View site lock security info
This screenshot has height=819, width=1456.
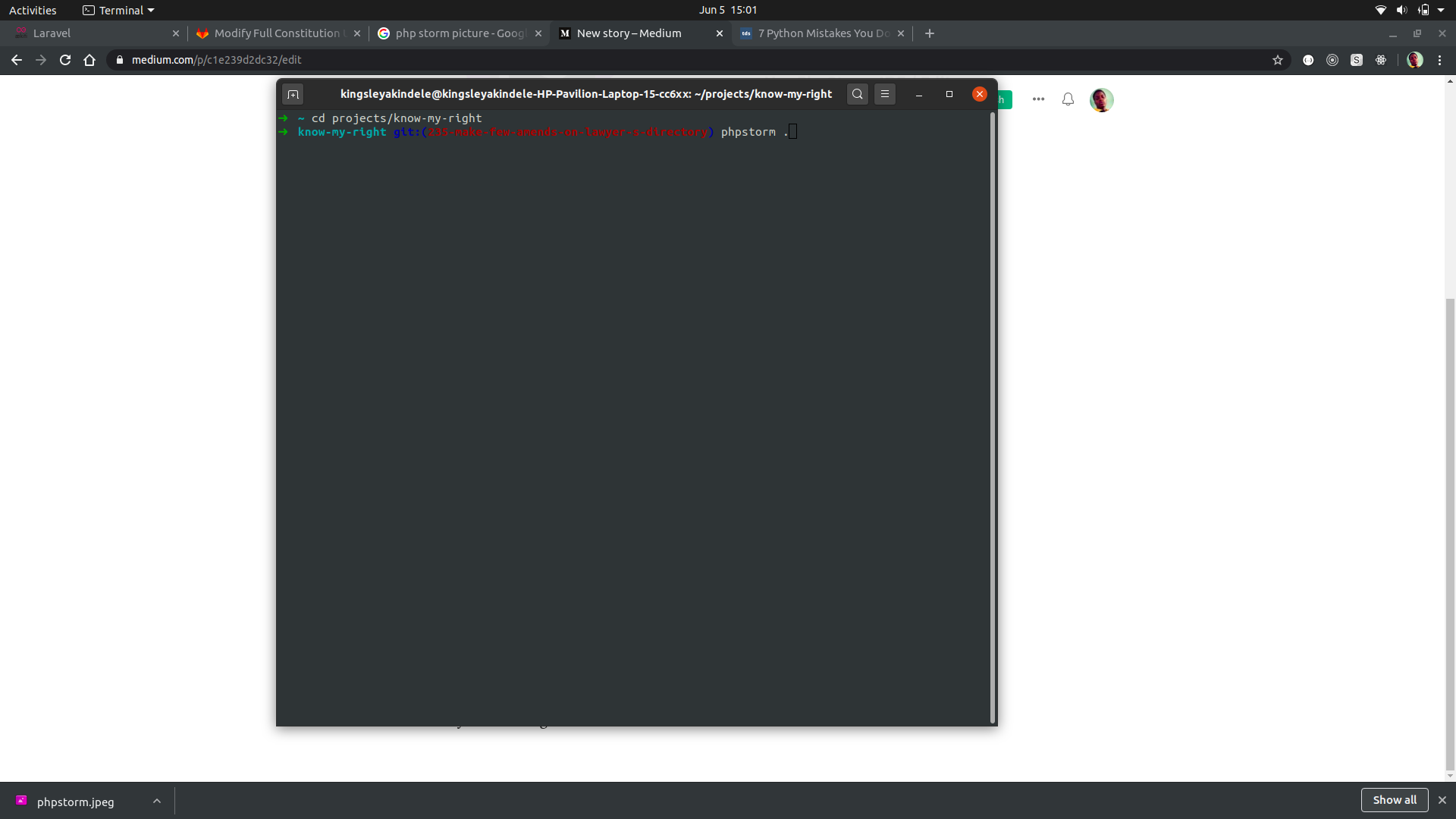coord(120,60)
